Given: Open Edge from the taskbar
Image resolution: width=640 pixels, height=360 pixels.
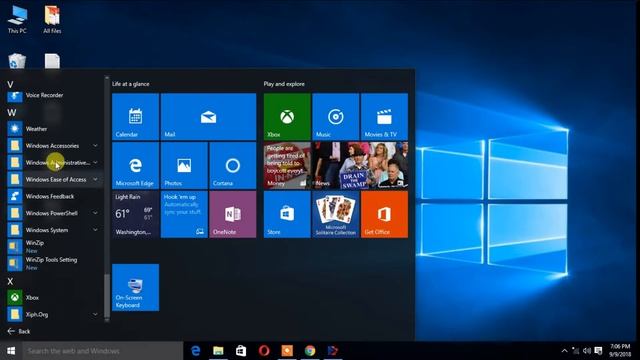Looking at the screenshot, I should (196, 351).
